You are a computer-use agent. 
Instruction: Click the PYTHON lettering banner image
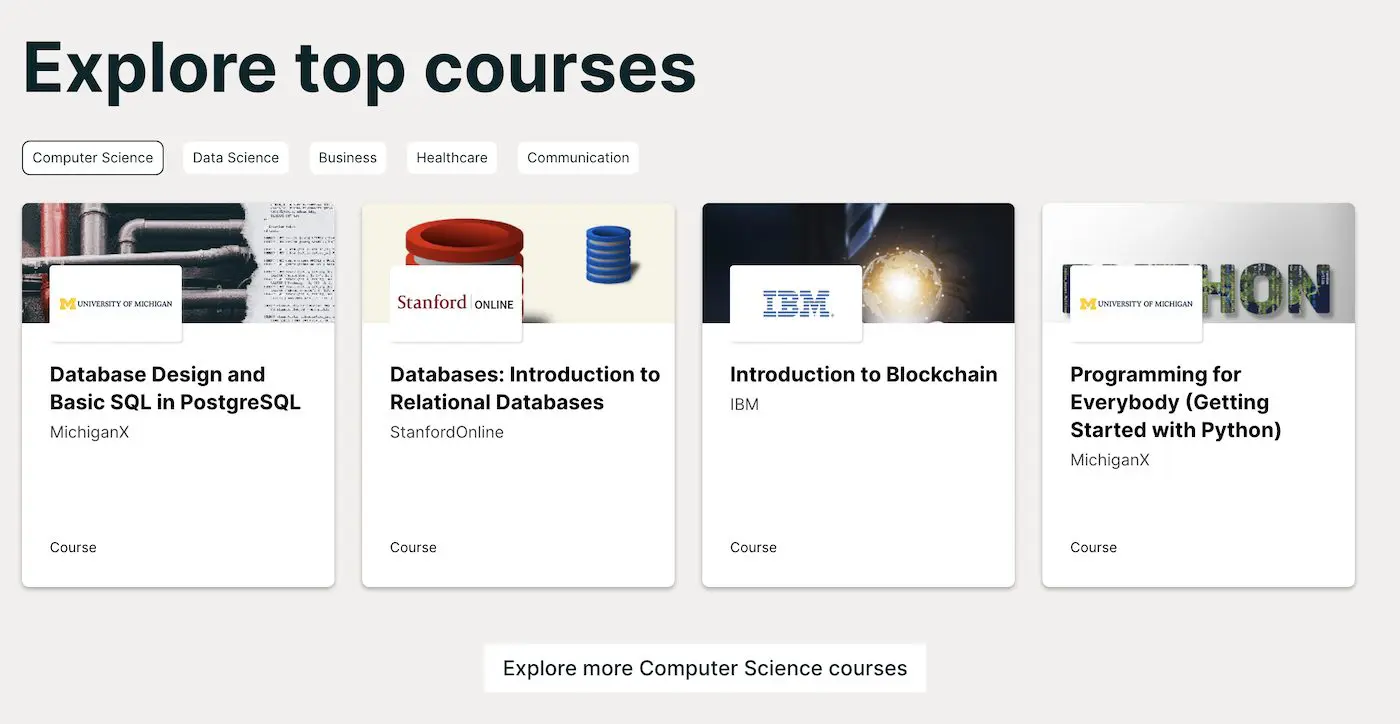[x=1198, y=263]
